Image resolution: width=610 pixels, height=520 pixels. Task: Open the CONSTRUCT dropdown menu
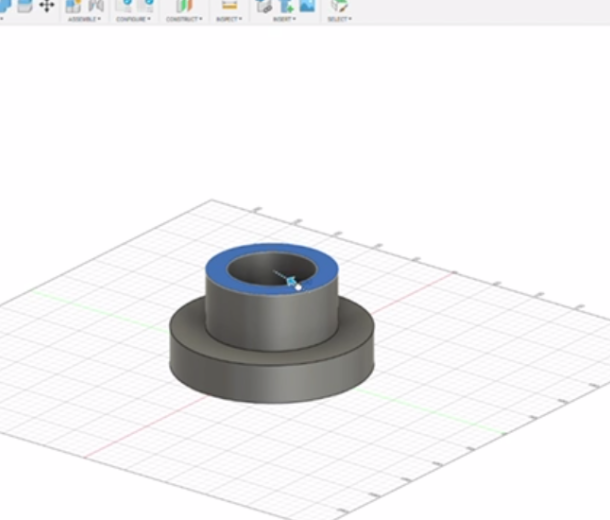(x=184, y=19)
